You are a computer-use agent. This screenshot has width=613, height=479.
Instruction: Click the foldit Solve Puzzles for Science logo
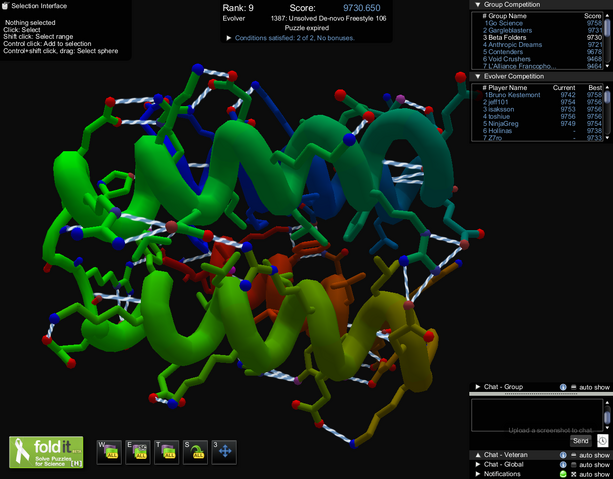46,452
